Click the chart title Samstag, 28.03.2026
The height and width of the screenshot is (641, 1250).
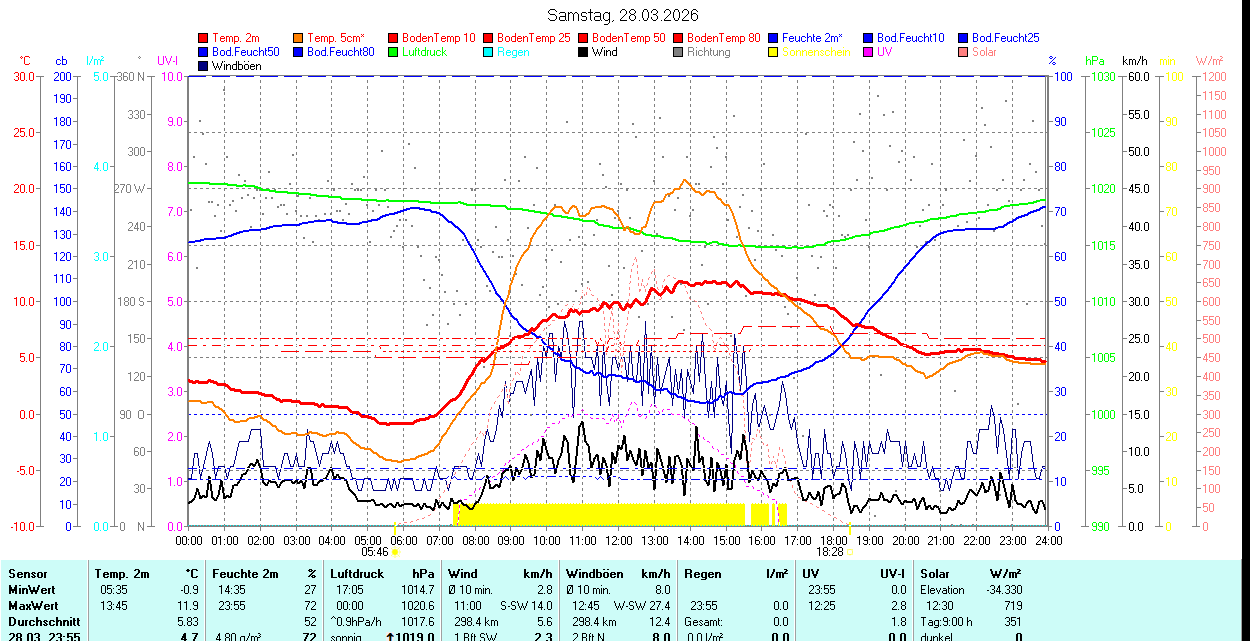623,15
